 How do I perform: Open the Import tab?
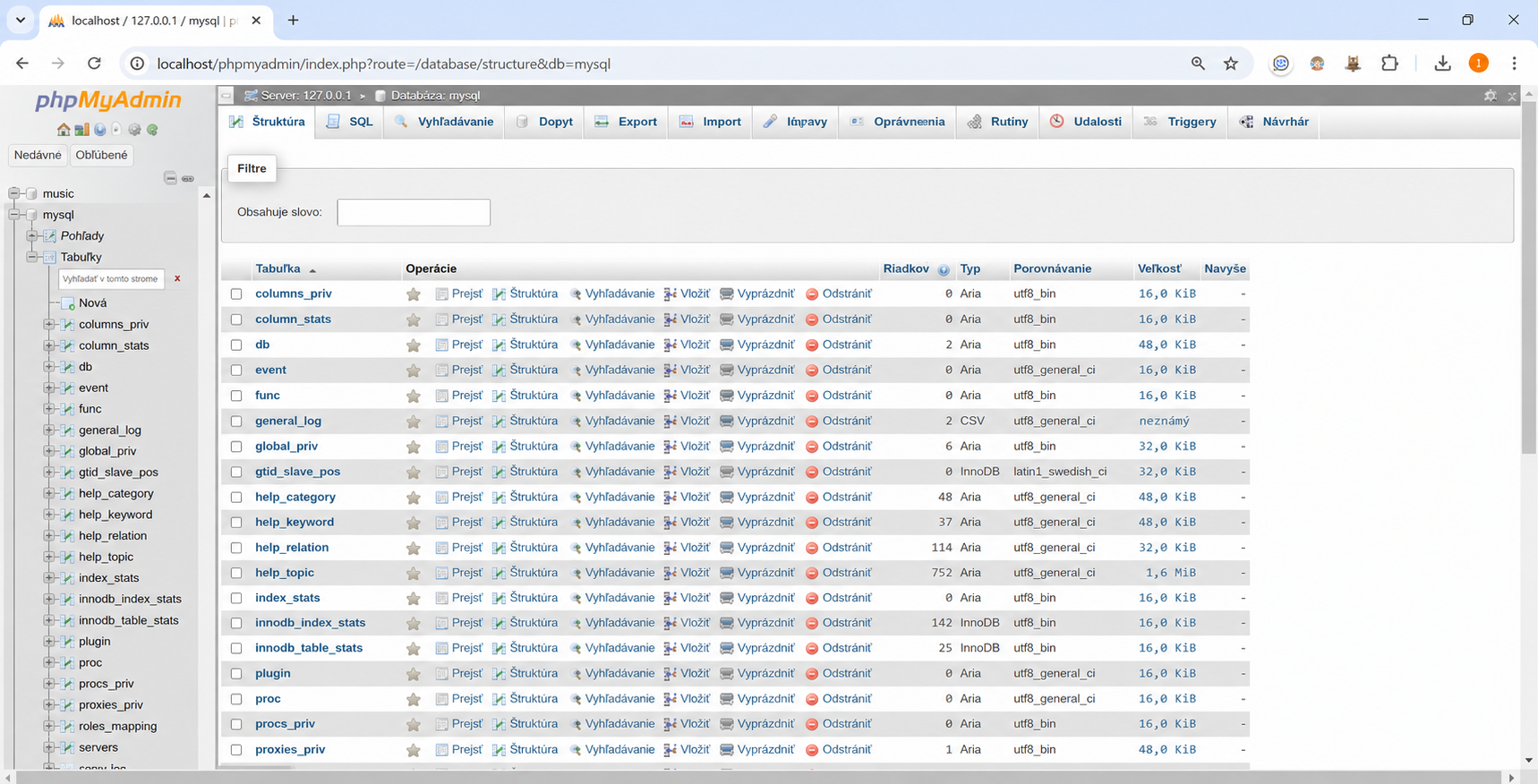[711, 122]
